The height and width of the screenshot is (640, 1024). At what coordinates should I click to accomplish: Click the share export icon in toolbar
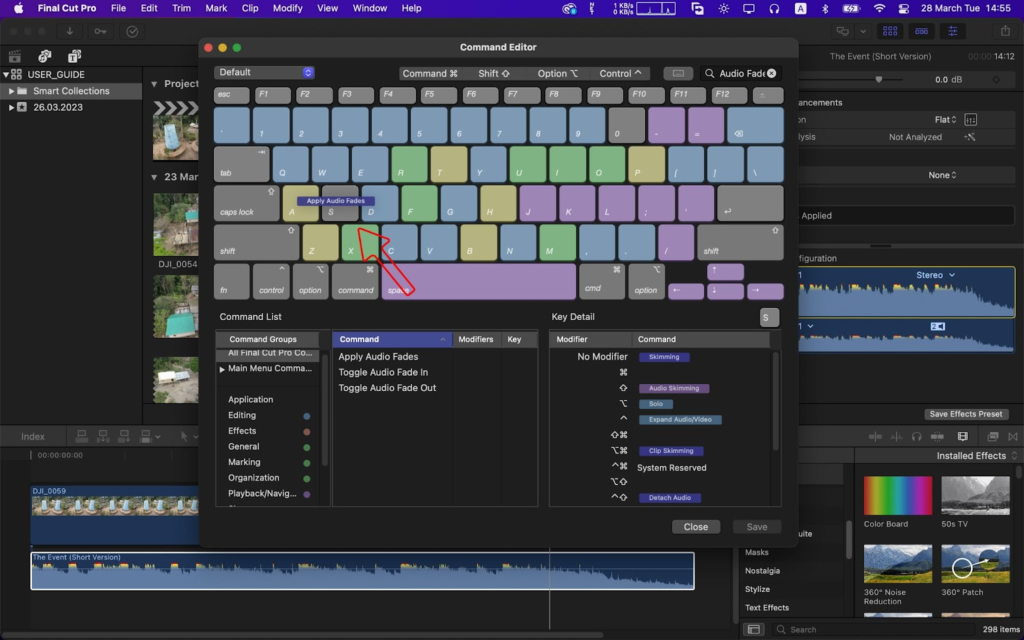1005,31
